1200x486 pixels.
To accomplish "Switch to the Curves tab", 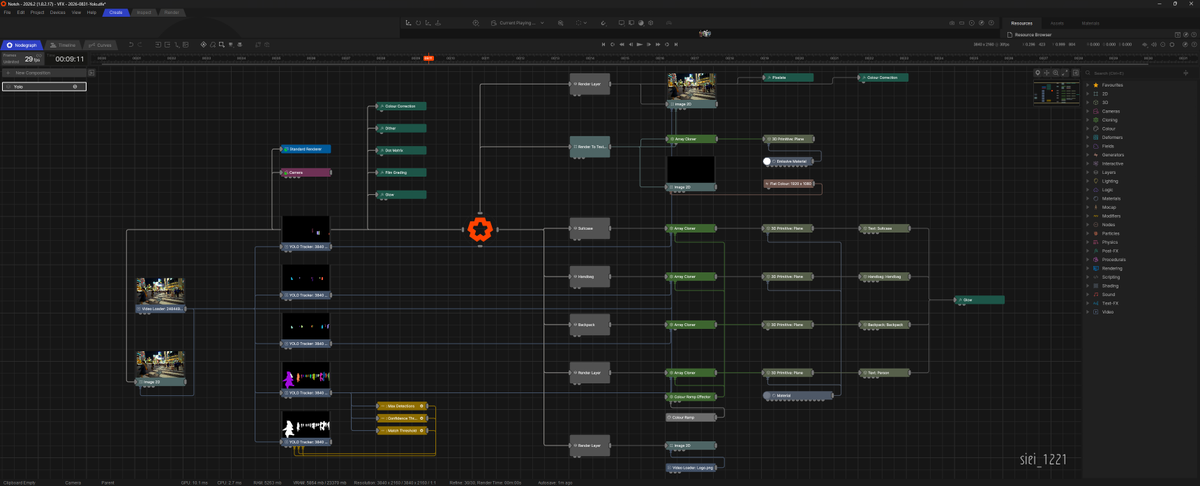I will (x=100, y=45).
